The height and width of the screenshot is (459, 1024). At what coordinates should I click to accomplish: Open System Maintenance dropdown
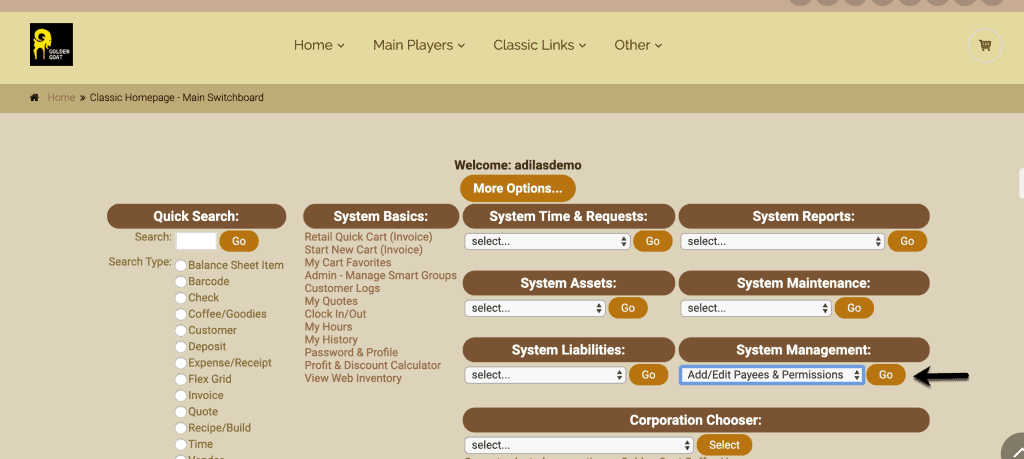[756, 308]
